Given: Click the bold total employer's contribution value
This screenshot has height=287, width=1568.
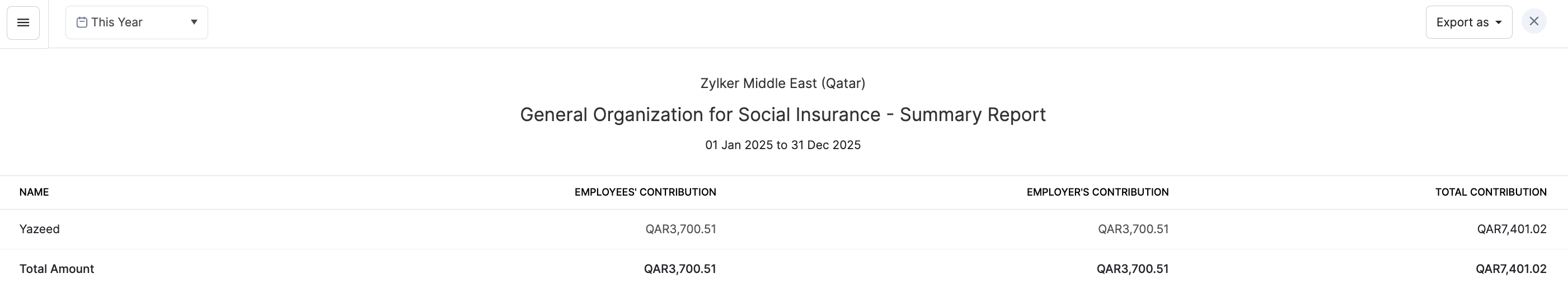Looking at the screenshot, I should pos(1132,269).
